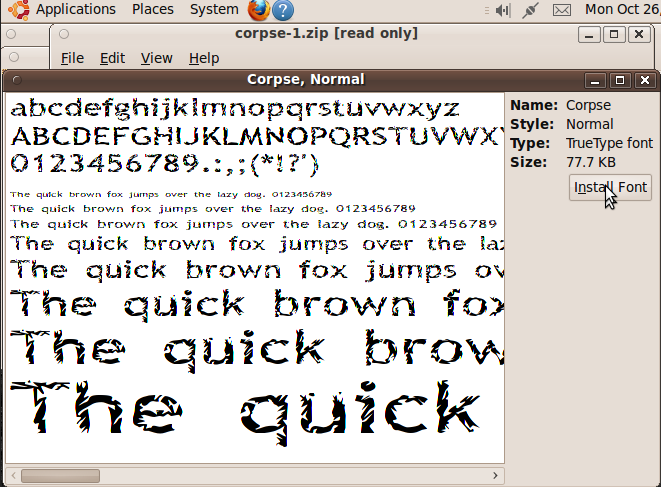Maximize the Corpse, Normal font window
661x487 pixels.
tap(620, 80)
